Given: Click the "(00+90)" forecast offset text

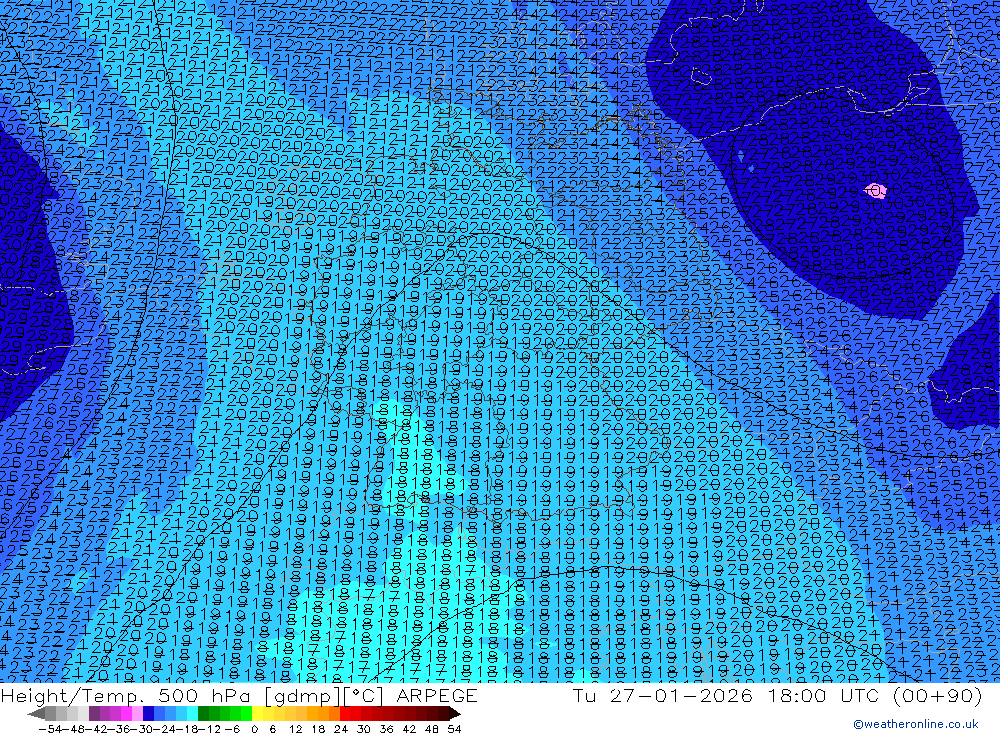Looking at the screenshot, I should click(937, 695).
